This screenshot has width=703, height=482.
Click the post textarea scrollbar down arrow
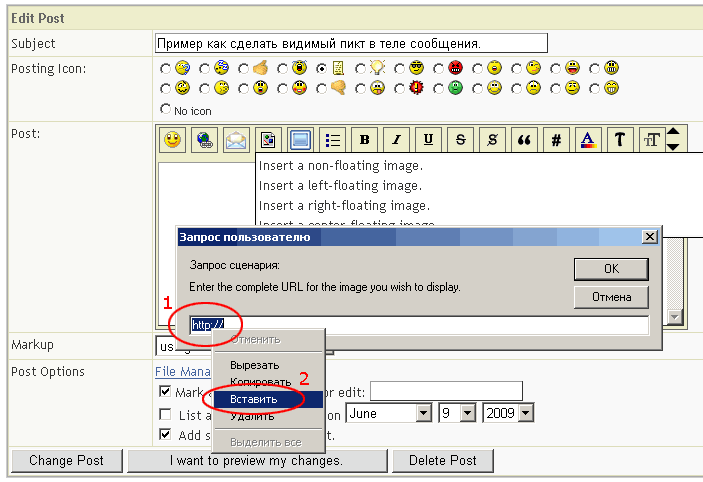675,317
